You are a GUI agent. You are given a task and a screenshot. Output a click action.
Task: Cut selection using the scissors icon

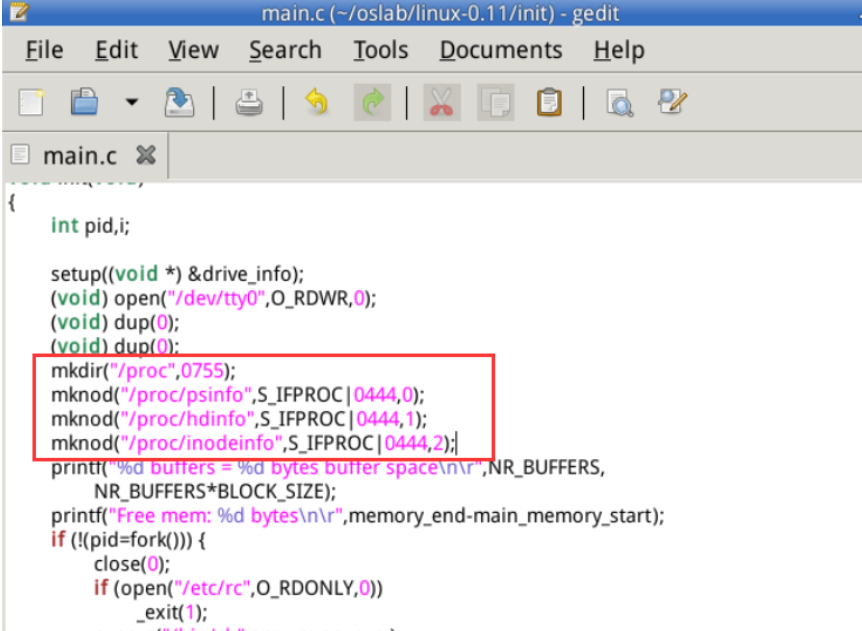439,102
